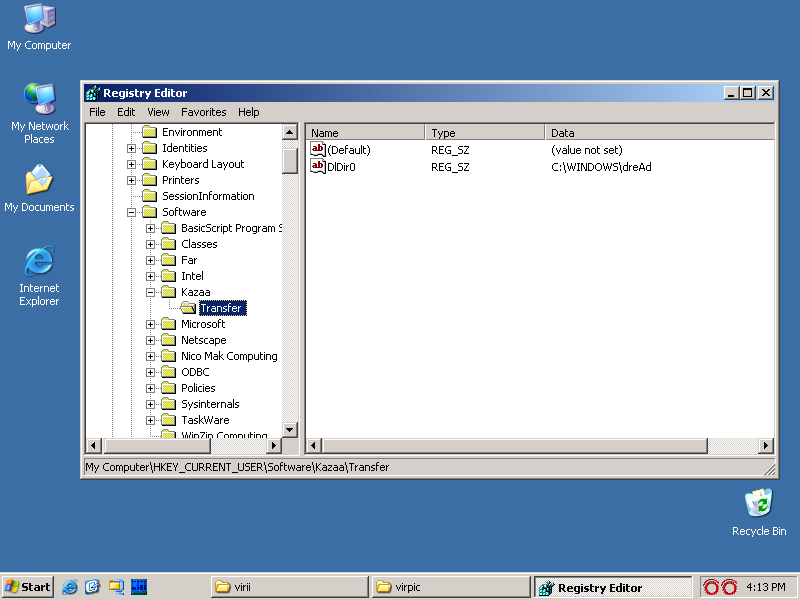Click the ODBC folder icon
Image resolution: width=800 pixels, height=600 pixels.
point(169,372)
